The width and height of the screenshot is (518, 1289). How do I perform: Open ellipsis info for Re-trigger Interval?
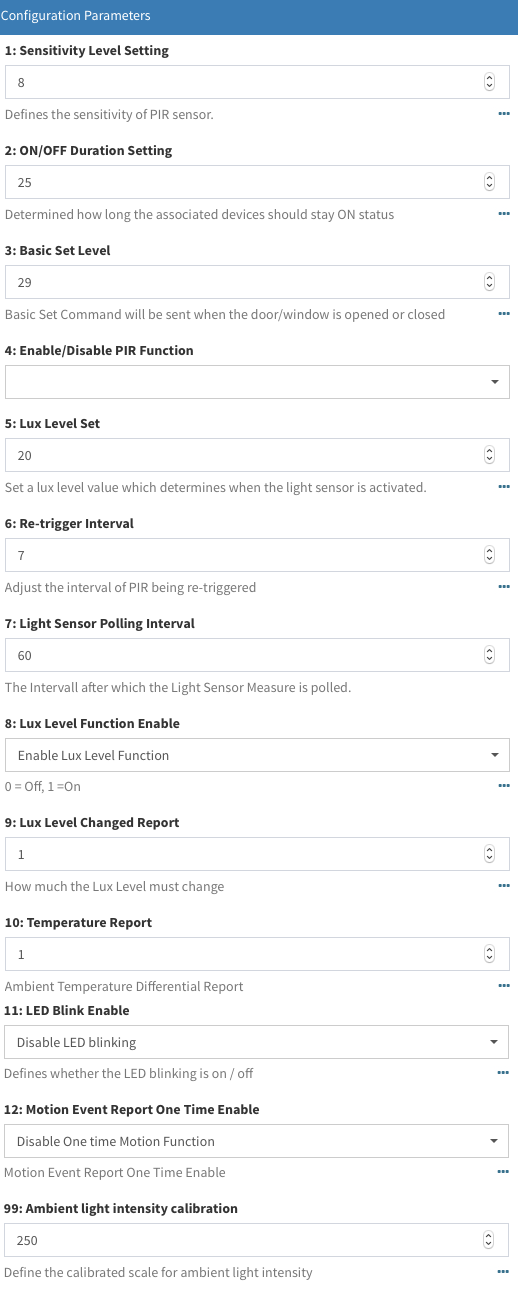(x=504, y=587)
